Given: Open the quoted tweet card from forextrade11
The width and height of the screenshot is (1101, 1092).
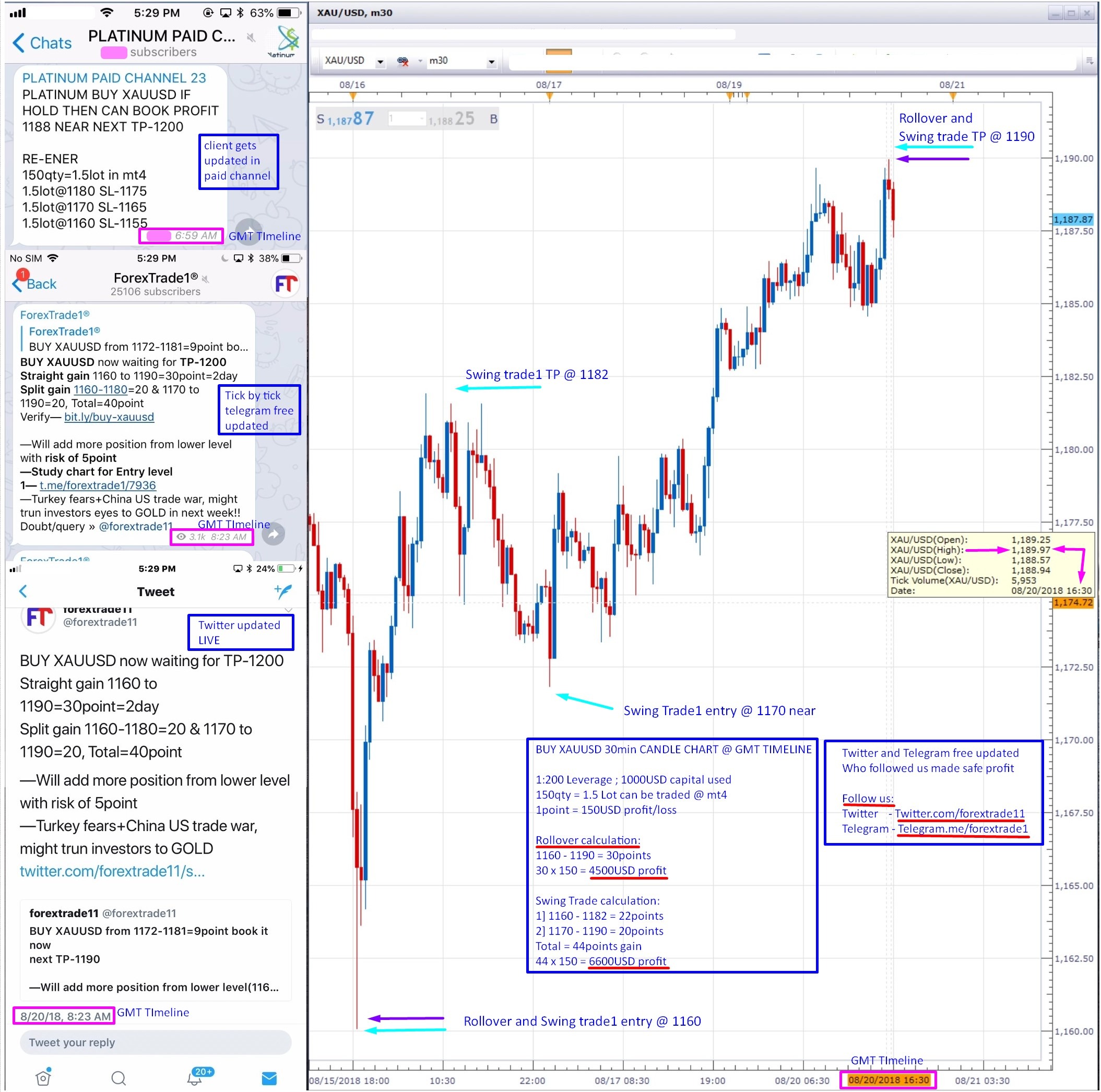Looking at the screenshot, I should pos(156,949).
